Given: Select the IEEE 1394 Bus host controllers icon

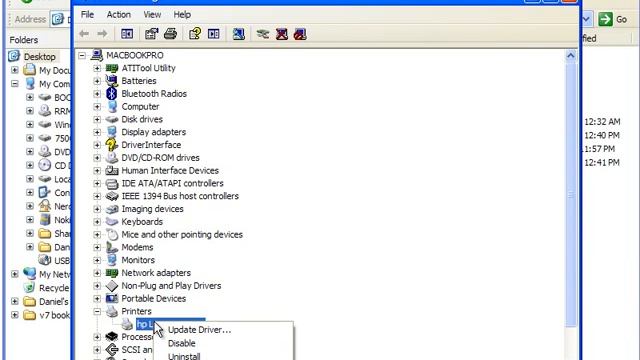Looking at the screenshot, I should (111, 196).
